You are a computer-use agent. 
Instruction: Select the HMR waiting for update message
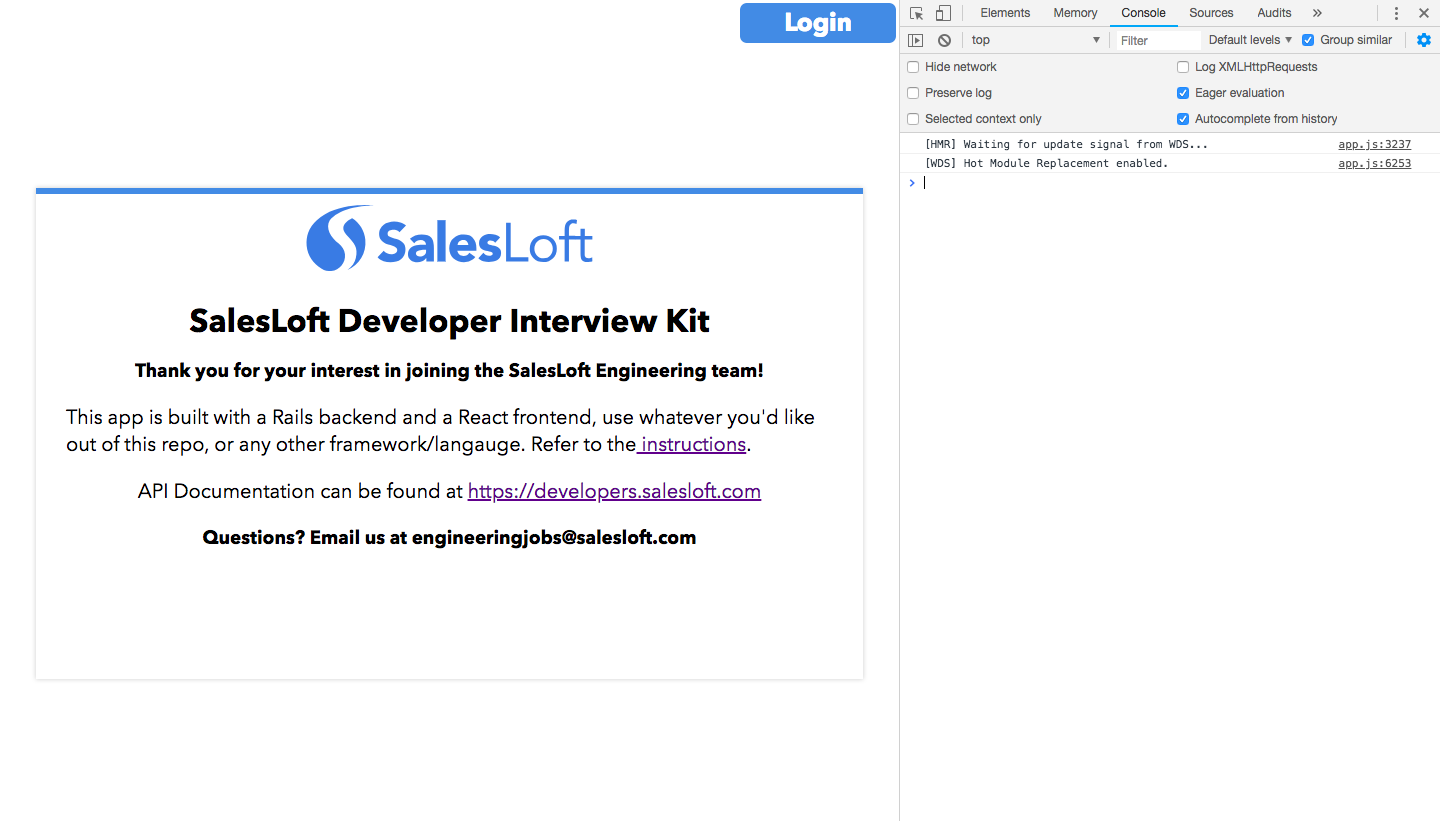(x=1066, y=144)
